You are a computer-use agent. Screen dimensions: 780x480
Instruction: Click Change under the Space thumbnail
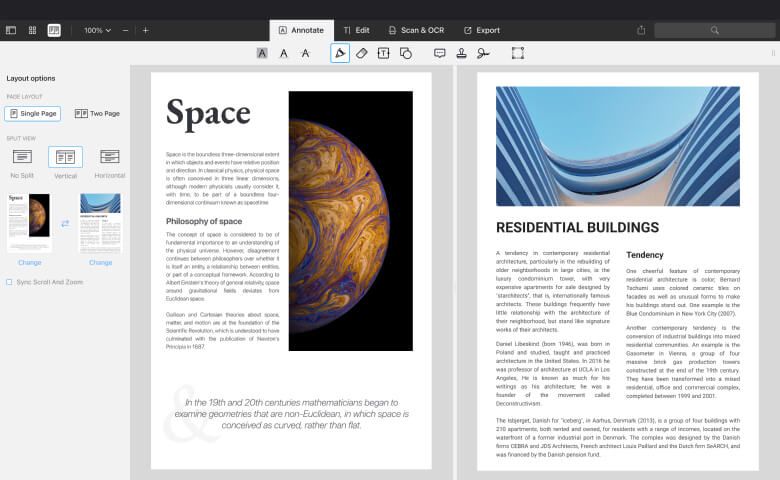[x=29, y=262]
